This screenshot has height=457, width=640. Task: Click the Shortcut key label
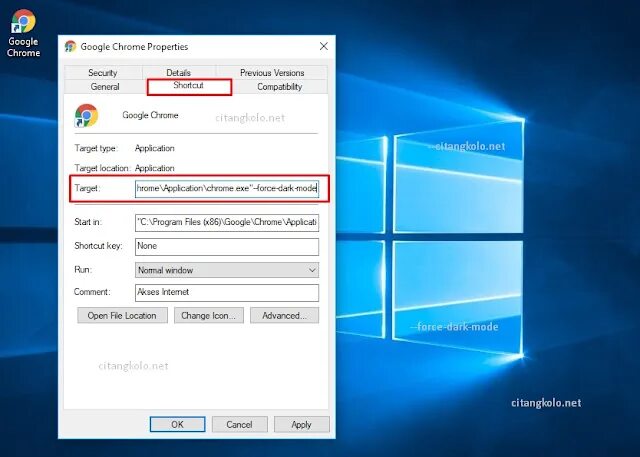tap(98, 246)
